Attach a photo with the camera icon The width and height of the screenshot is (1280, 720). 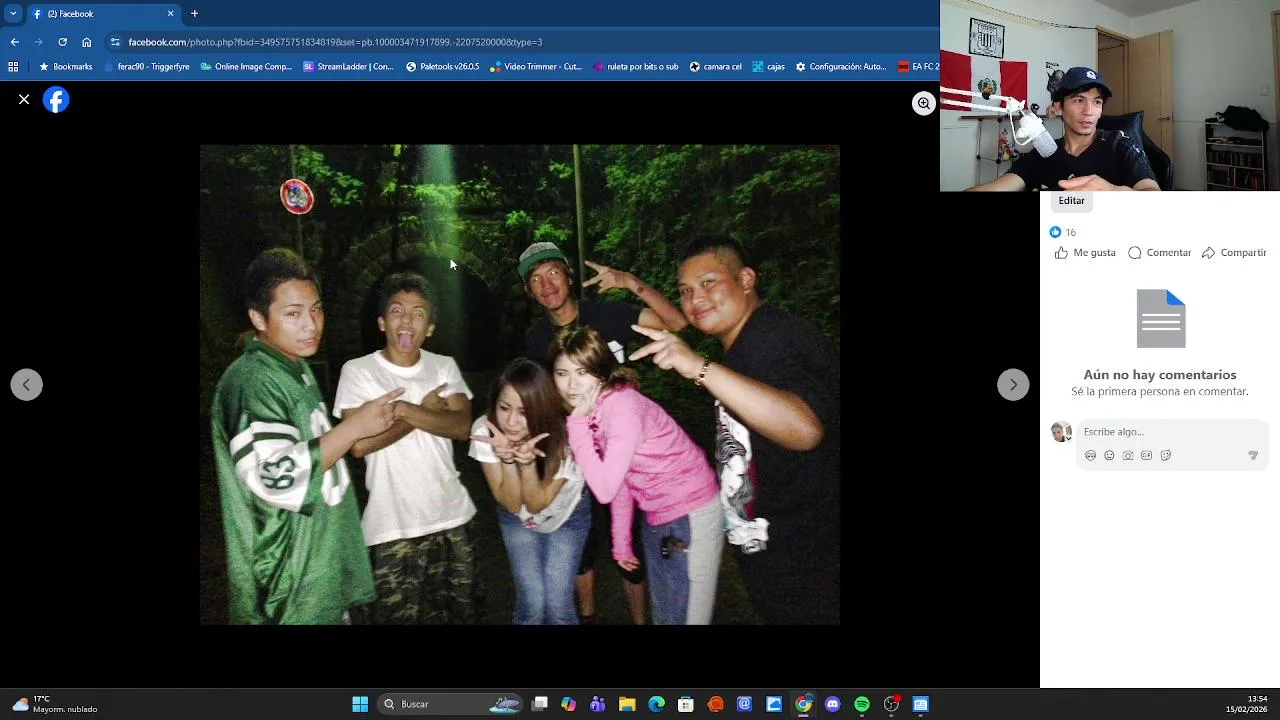pyautogui.click(x=1128, y=456)
